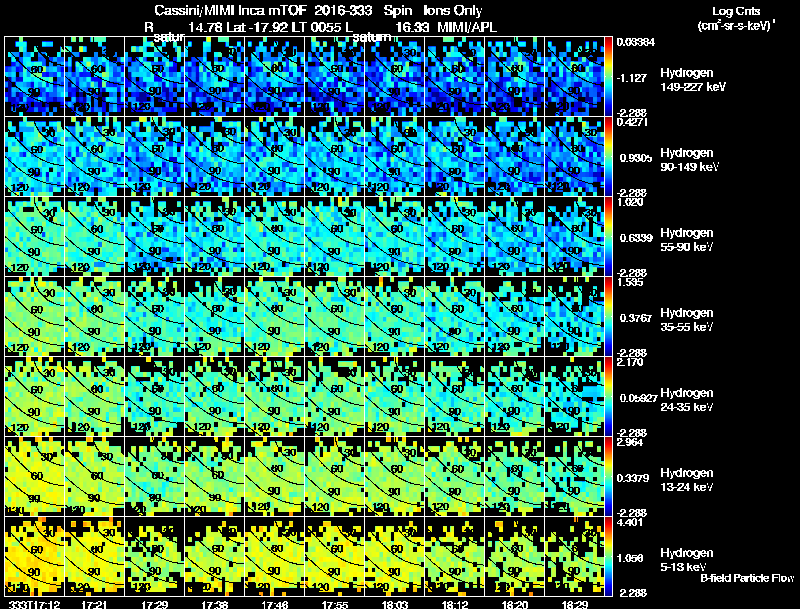Click the Hydrogen 90-149 keV row label
The image size is (800, 609).
[x=689, y=160]
